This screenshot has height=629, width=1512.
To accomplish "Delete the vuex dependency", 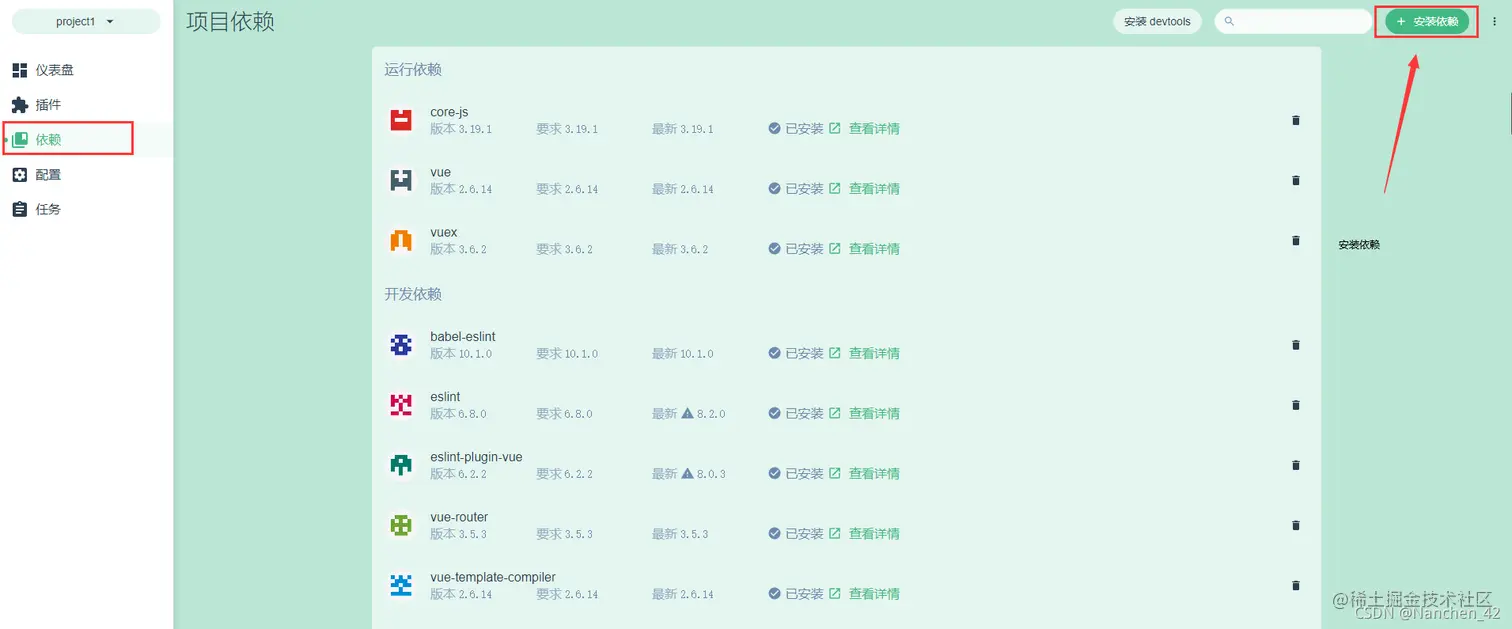I will [x=1296, y=240].
